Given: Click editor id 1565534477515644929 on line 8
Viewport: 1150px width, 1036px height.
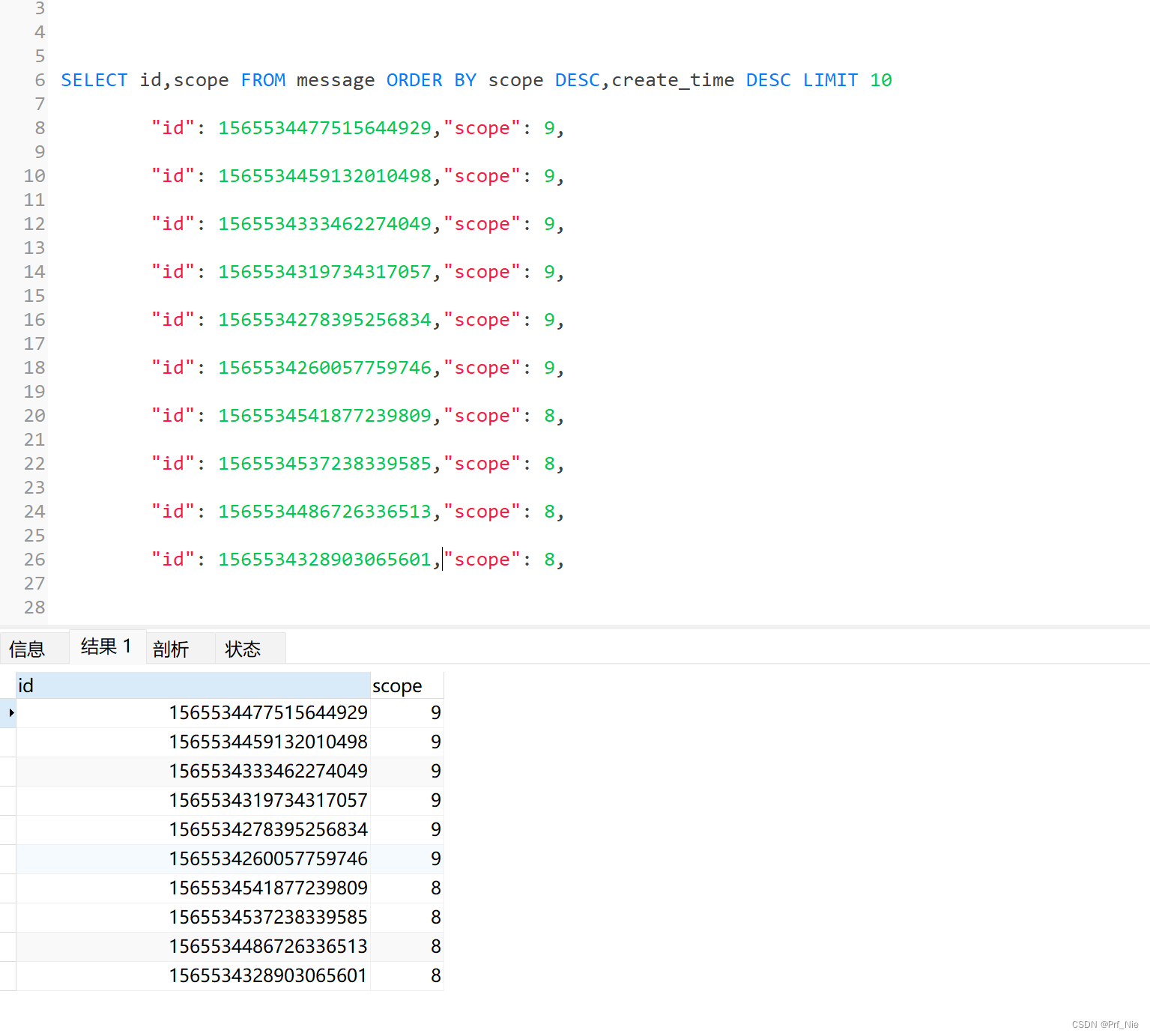Looking at the screenshot, I should click(x=324, y=128).
